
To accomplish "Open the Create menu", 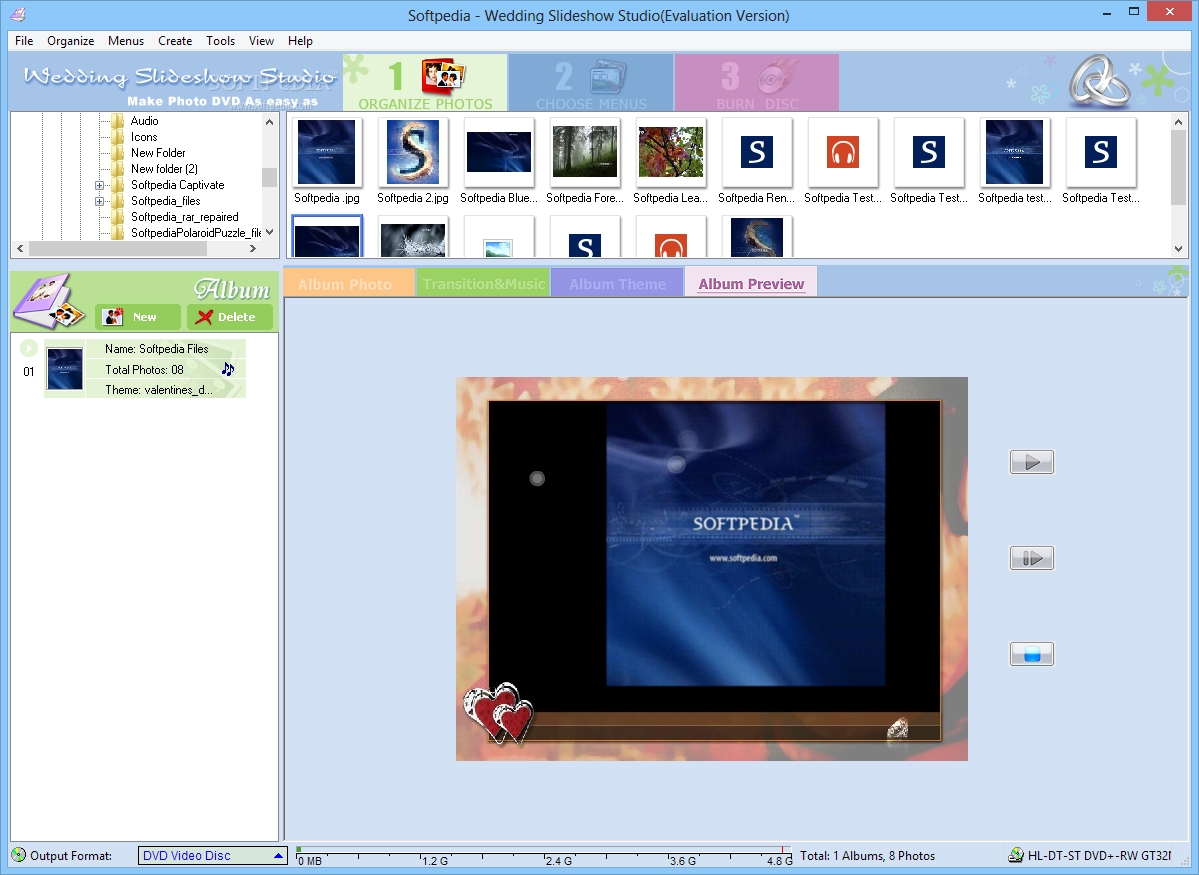I will [x=175, y=41].
